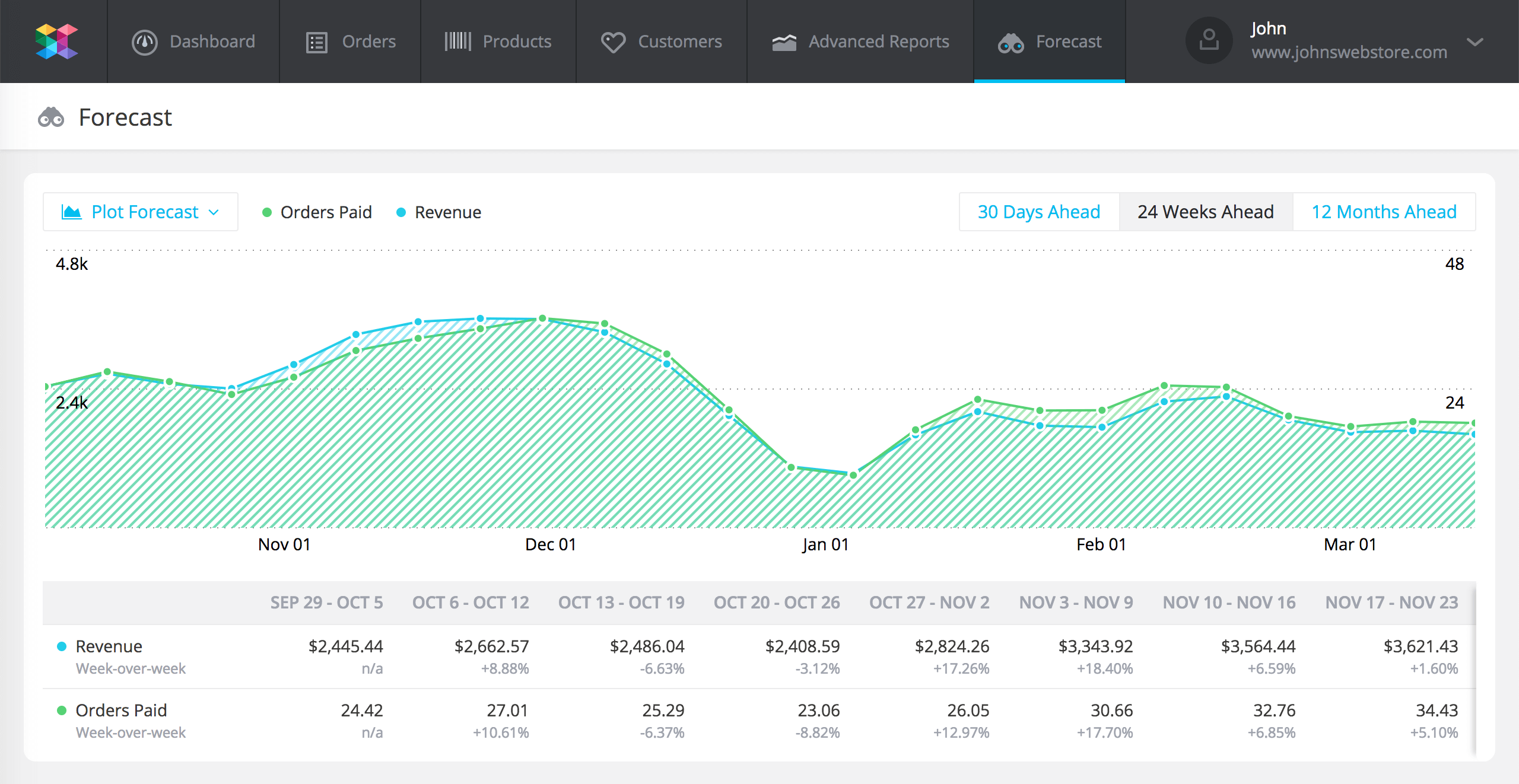Click the $2,662.57 revenue value
This screenshot has width=1519, height=784.
(491, 646)
